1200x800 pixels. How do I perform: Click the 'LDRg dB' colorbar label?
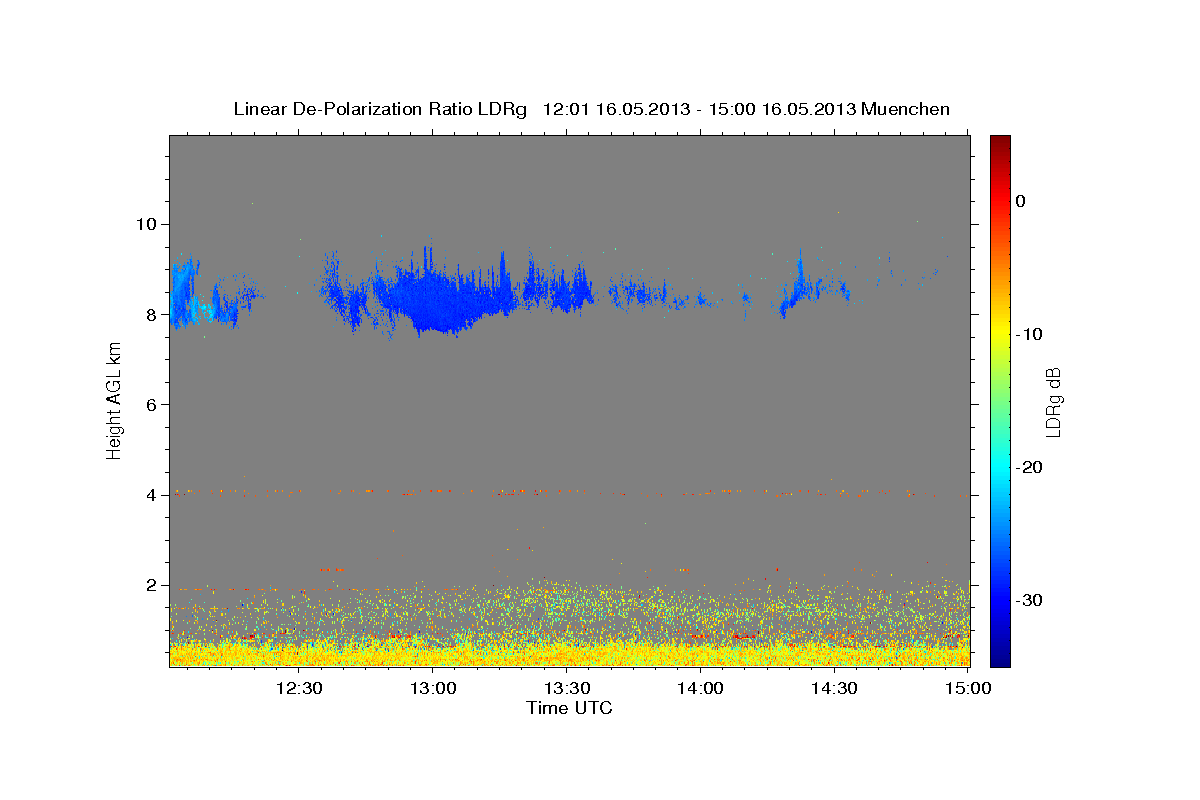tap(1053, 400)
